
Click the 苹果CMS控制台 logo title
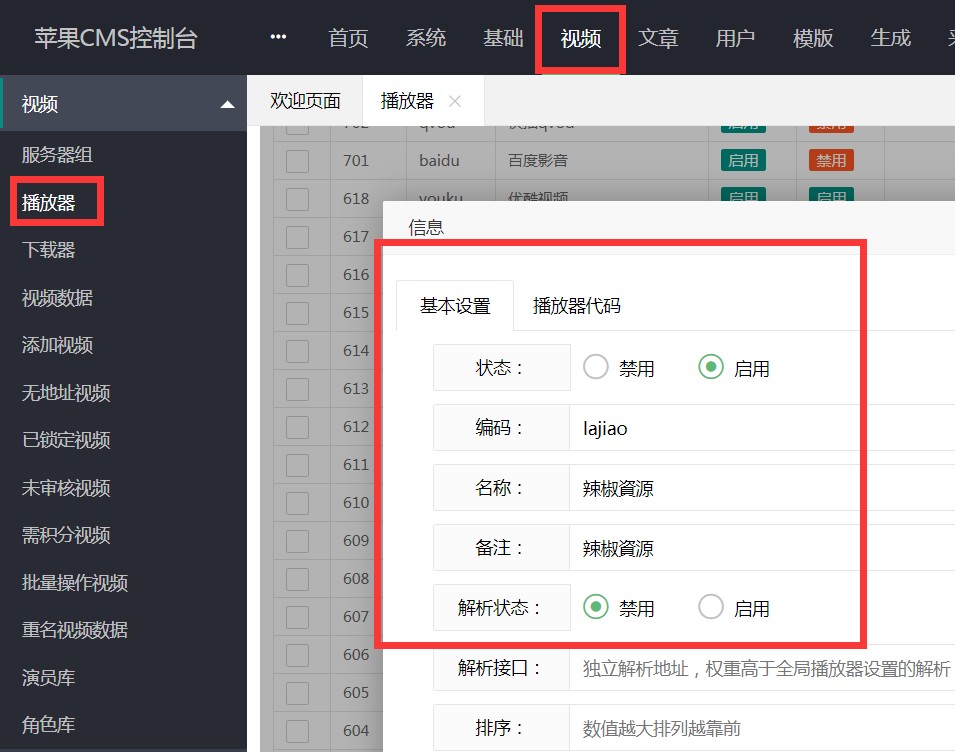click(116, 38)
